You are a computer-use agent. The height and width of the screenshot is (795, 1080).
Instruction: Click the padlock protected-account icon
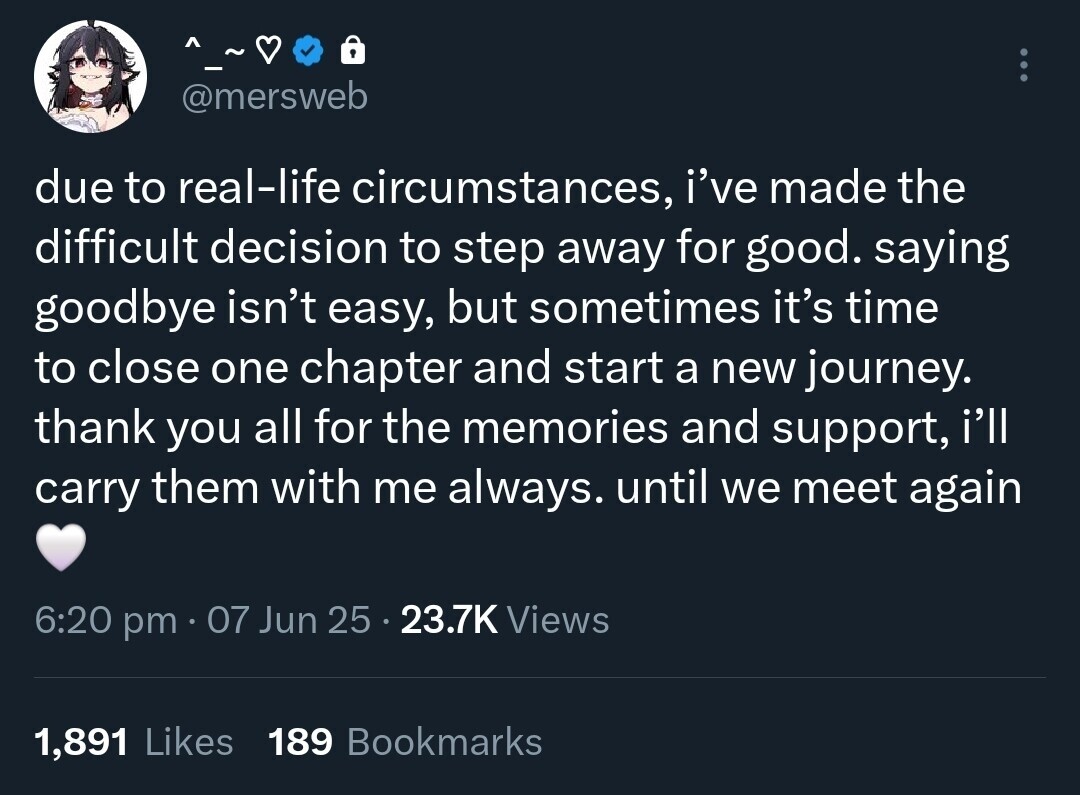(x=353, y=52)
